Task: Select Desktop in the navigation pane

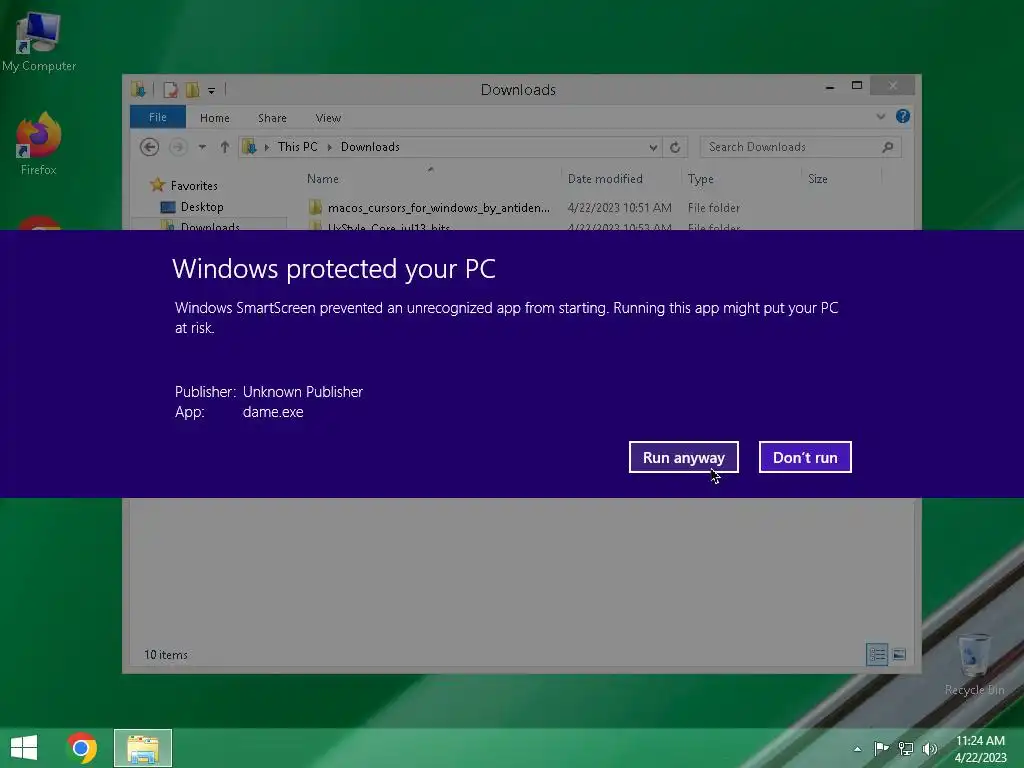Action: 202,207
